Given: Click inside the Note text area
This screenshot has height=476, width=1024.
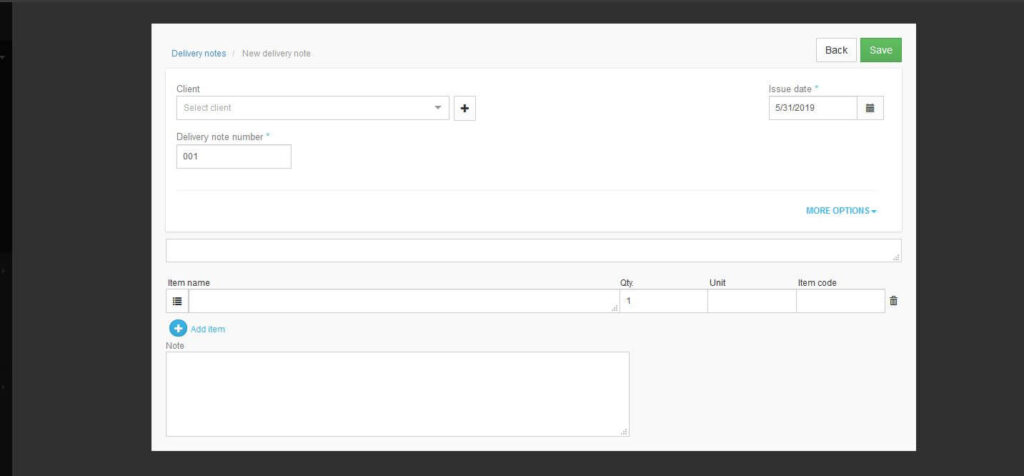Looking at the screenshot, I should pos(398,394).
